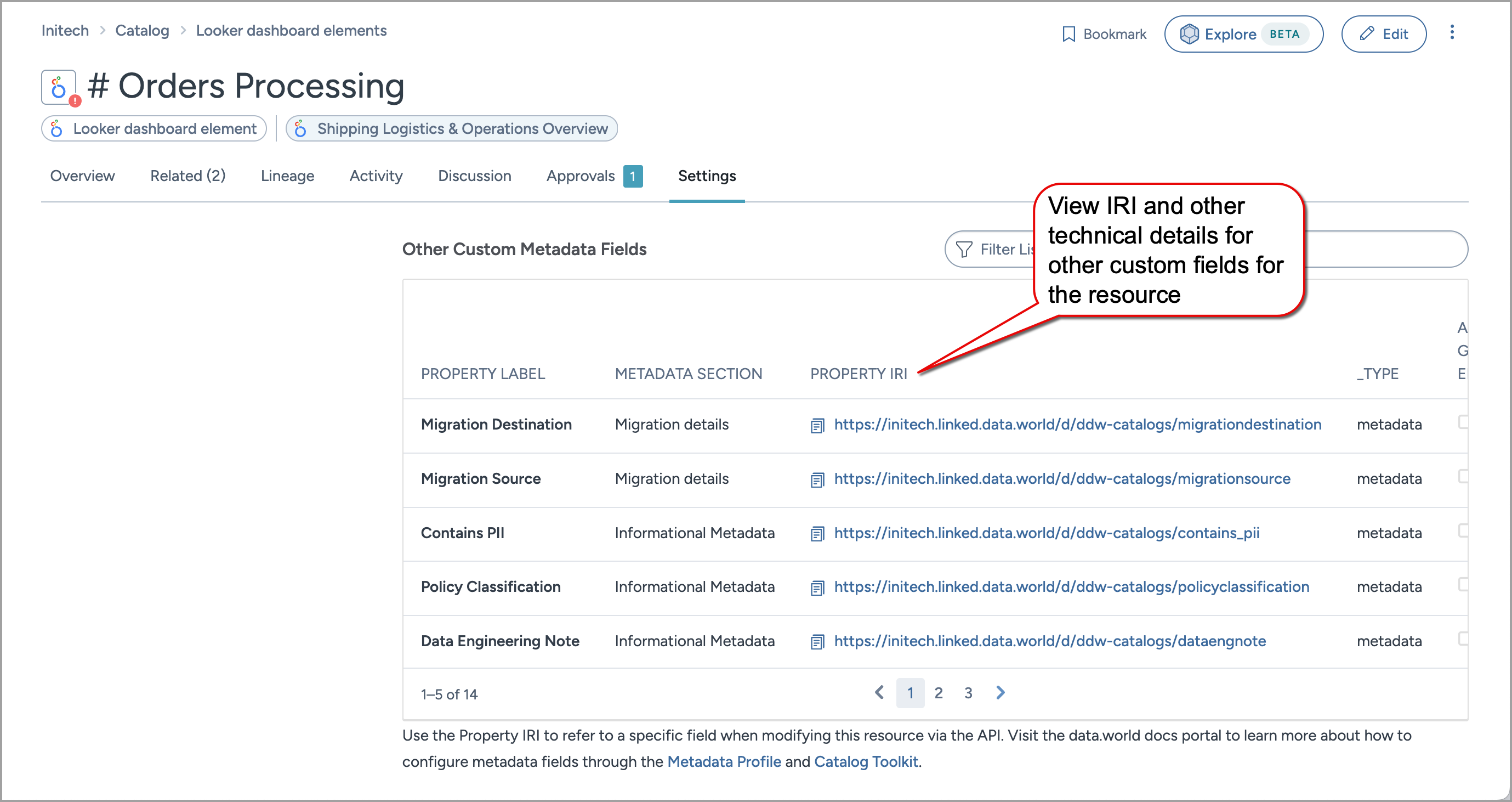Open the Metadata Profile link
Screen dimensions: 1512x802
724,762
